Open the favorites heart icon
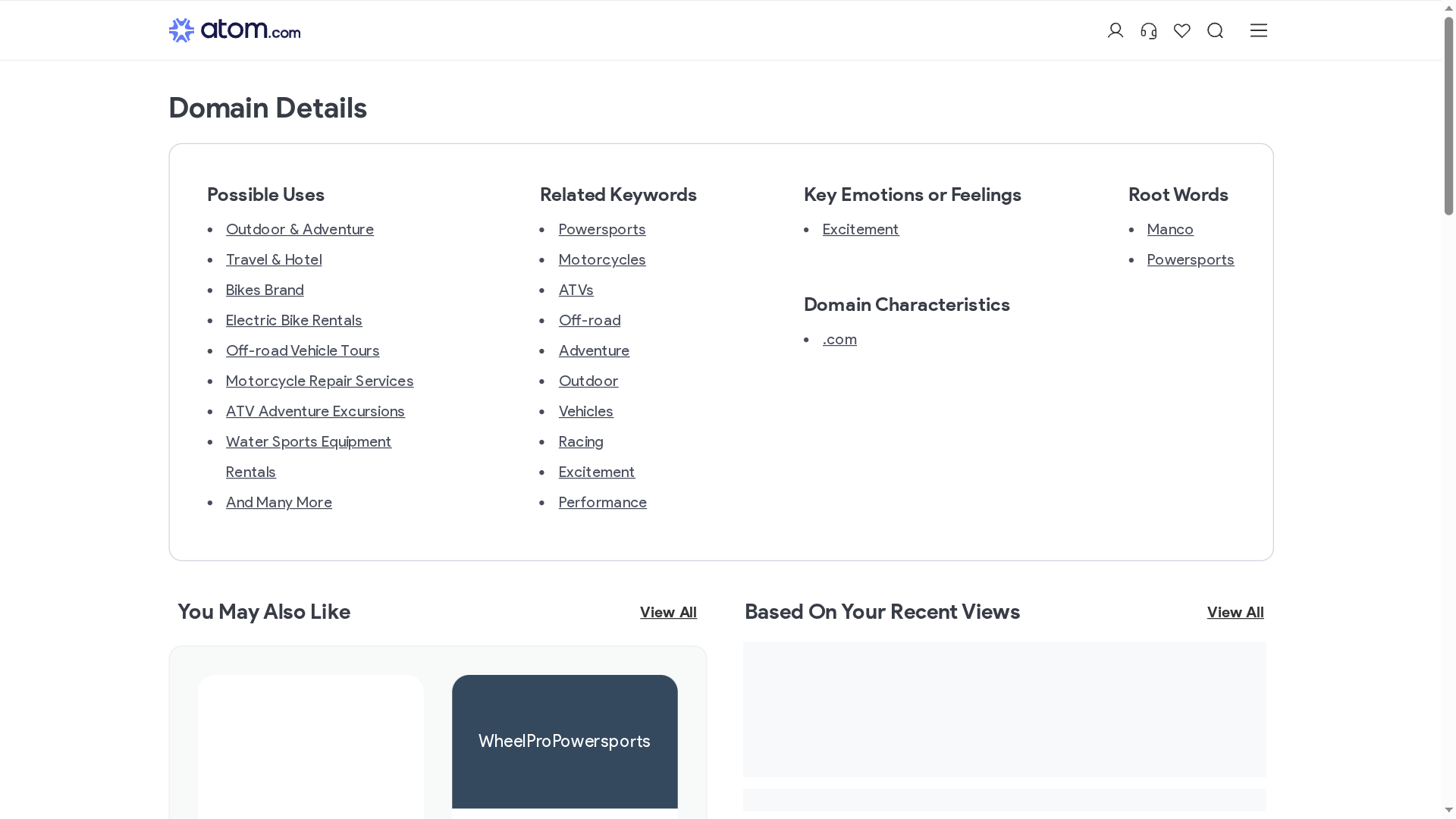The image size is (1456, 819). tap(1182, 30)
